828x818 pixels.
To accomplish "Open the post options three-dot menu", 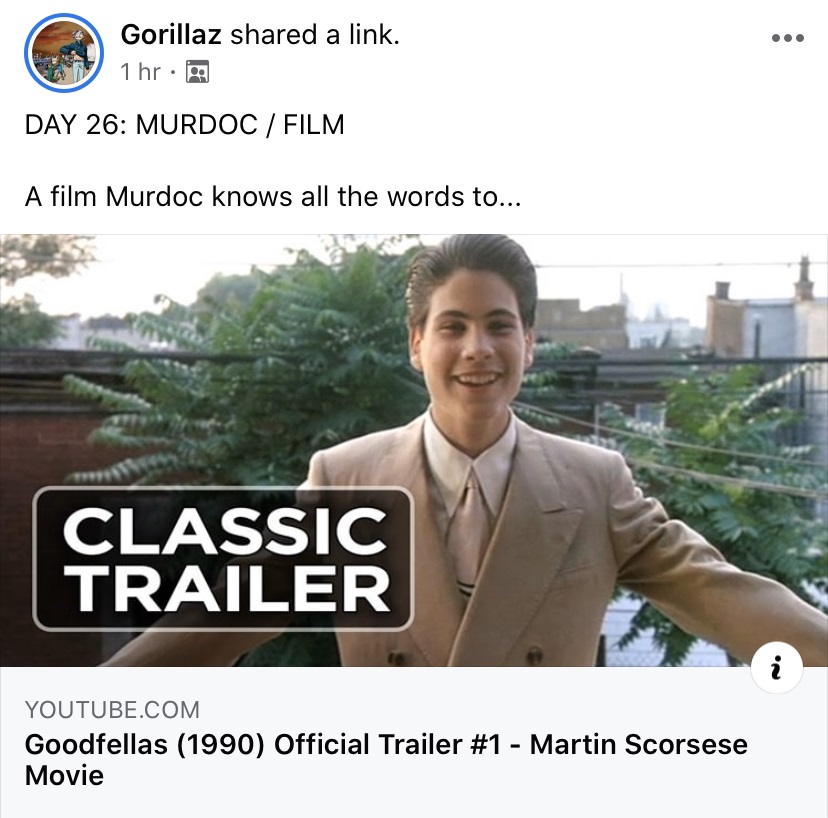I will pyautogui.click(x=787, y=38).
